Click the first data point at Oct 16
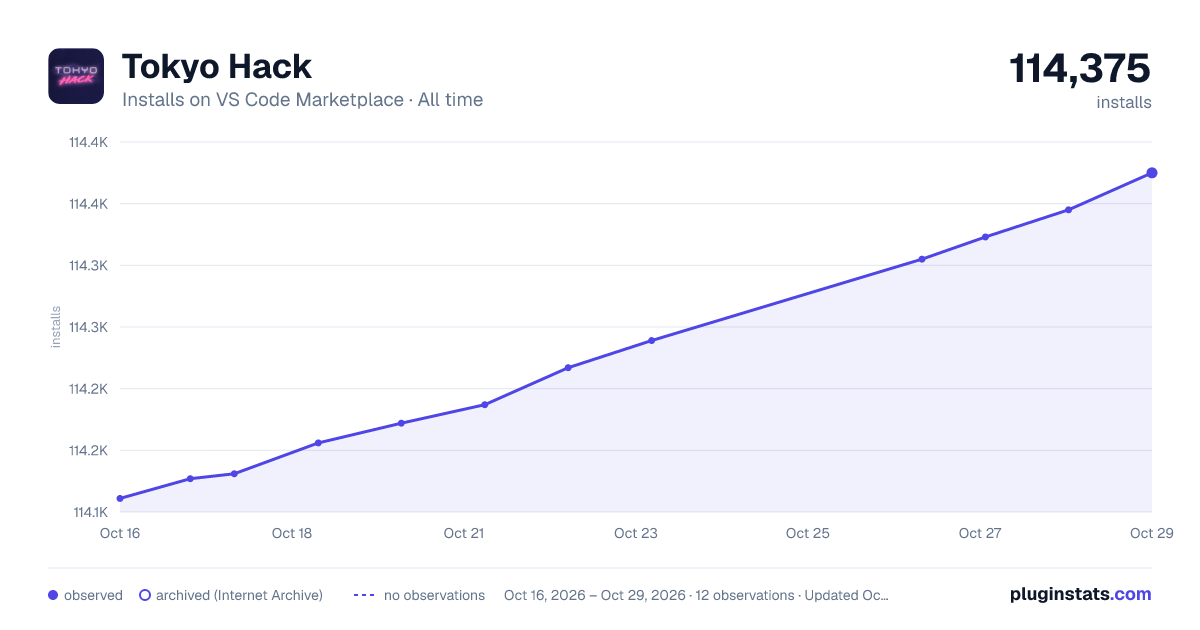The image size is (1200, 630). (x=120, y=498)
